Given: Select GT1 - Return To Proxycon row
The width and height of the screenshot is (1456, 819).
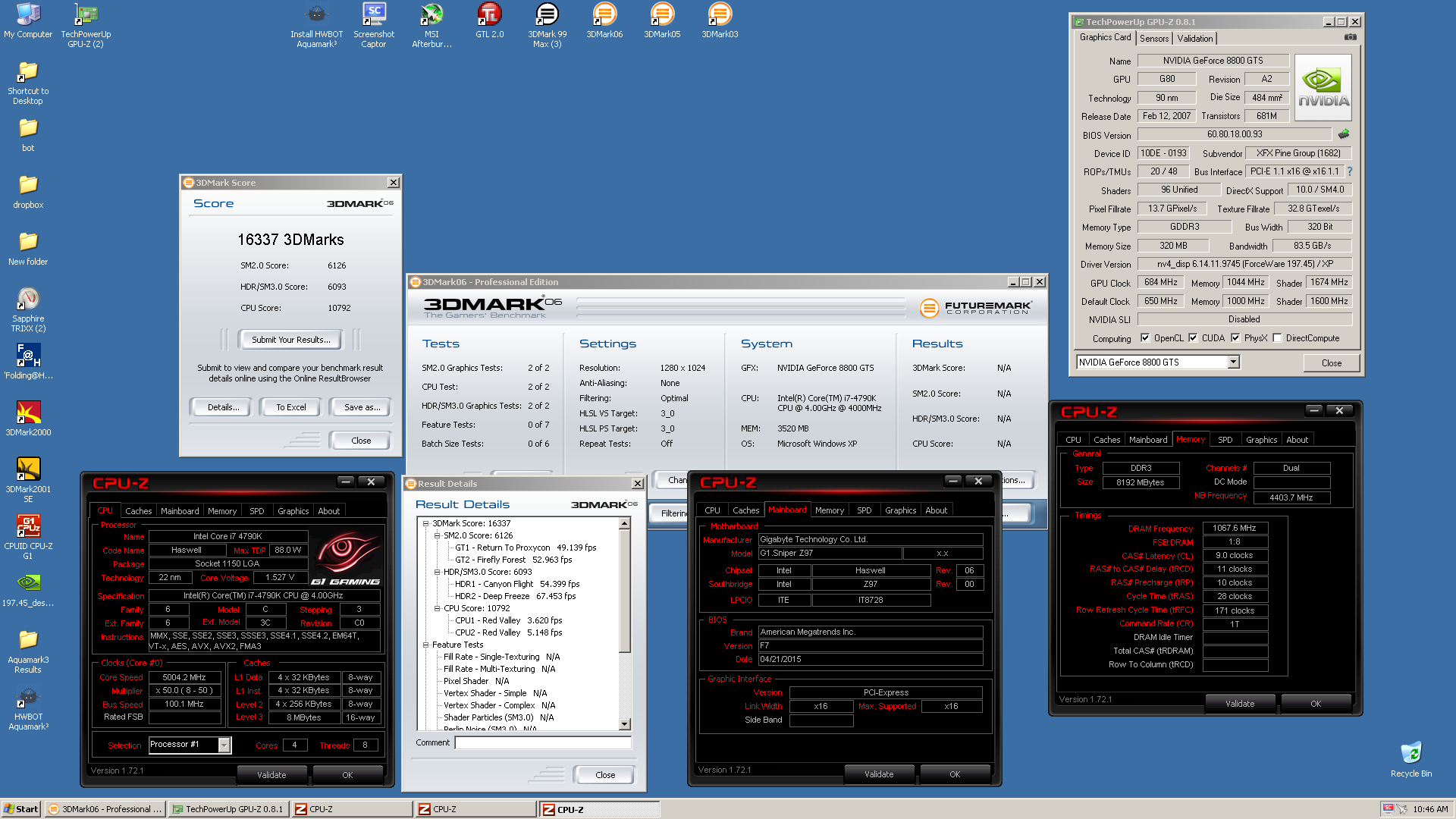Looking at the screenshot, I should (526, 548).
